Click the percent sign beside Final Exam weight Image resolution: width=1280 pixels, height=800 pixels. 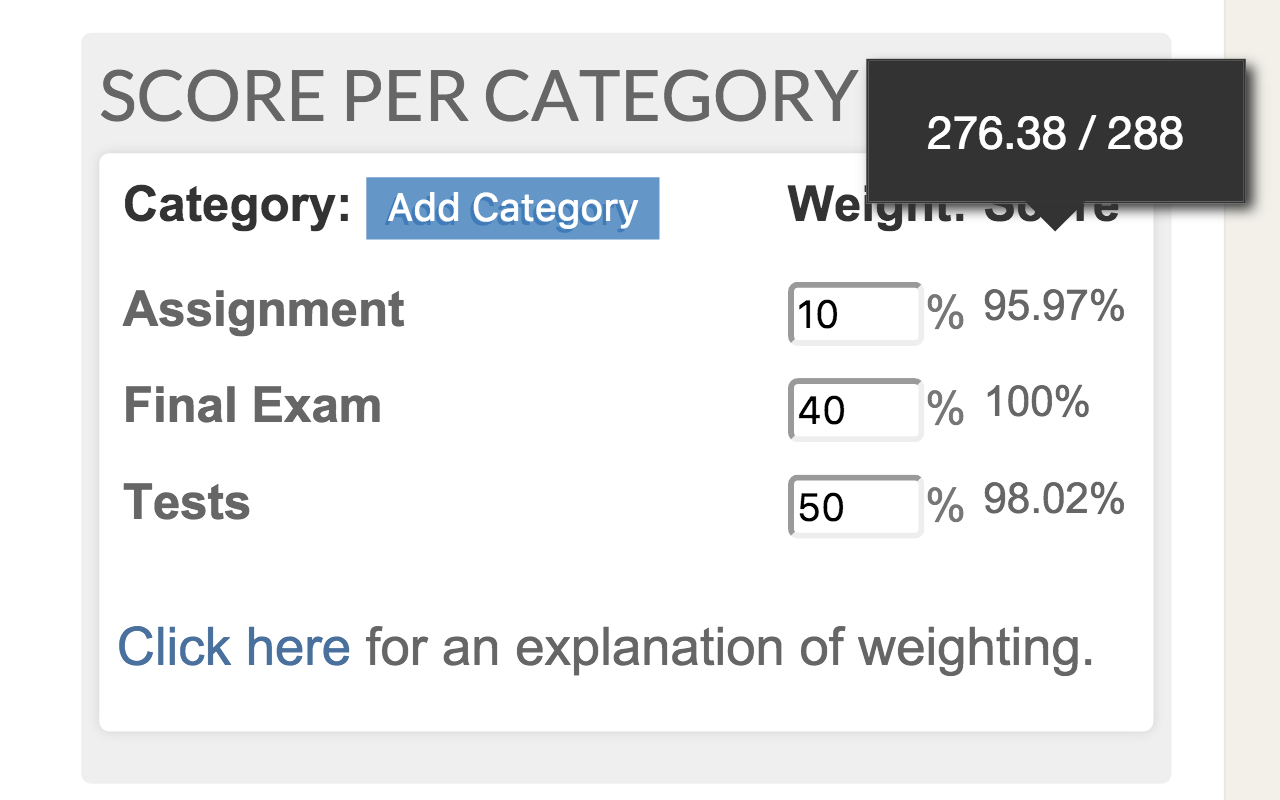coord(946,409)
